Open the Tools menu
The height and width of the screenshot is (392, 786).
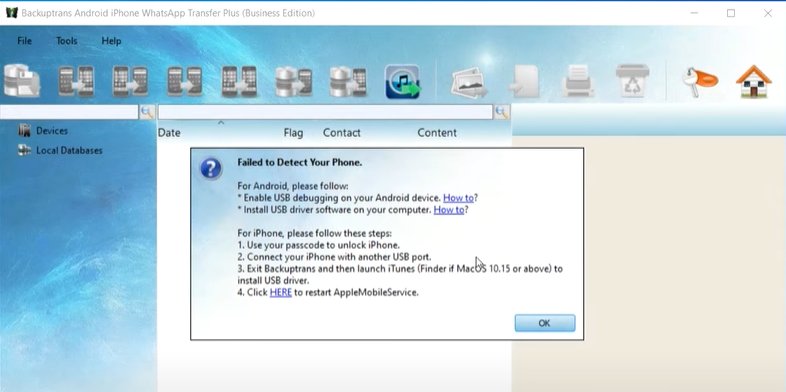pos(67,41)
